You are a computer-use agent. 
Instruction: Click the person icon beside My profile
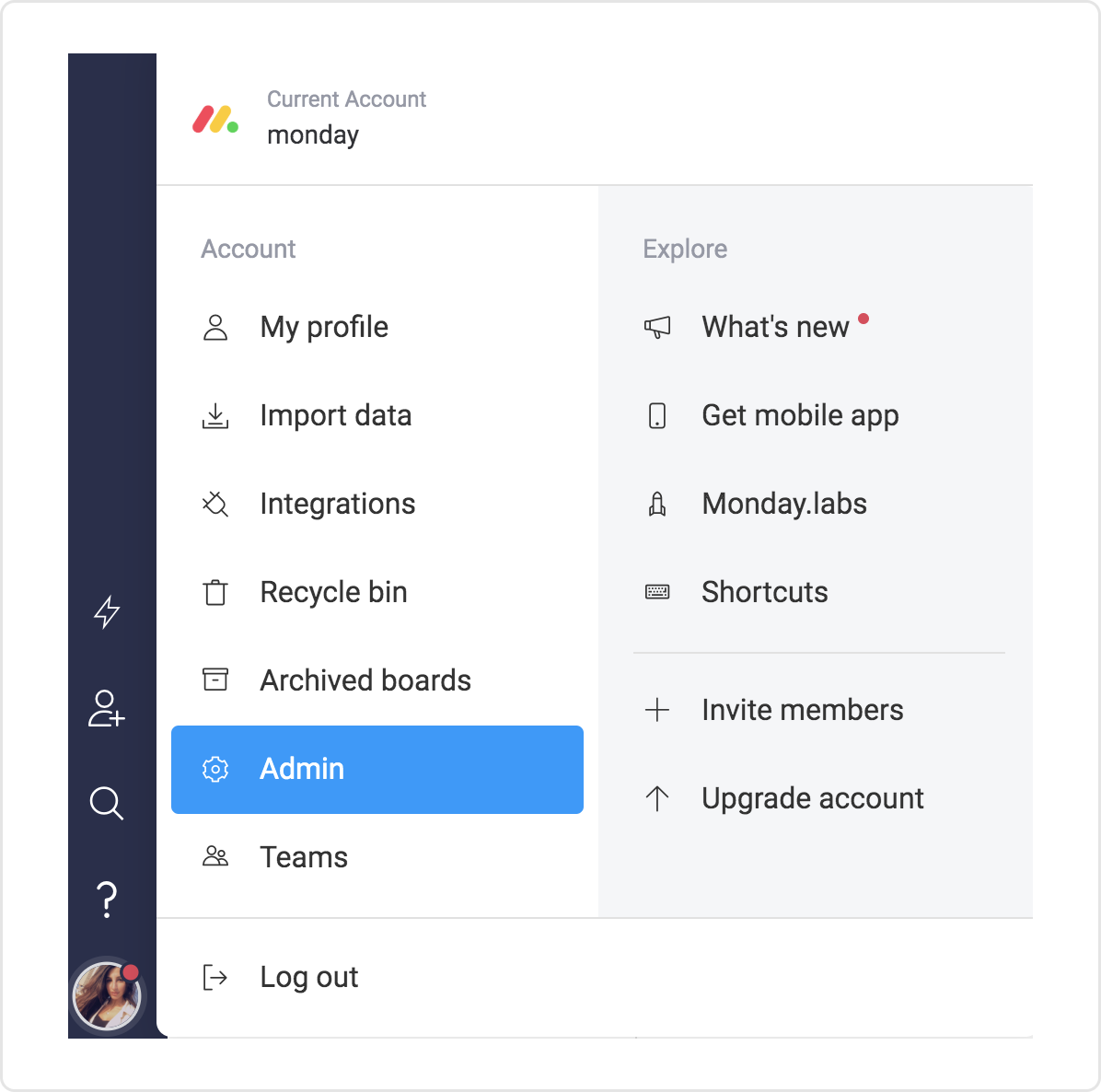pyautogui.click(x=215, y=327)
